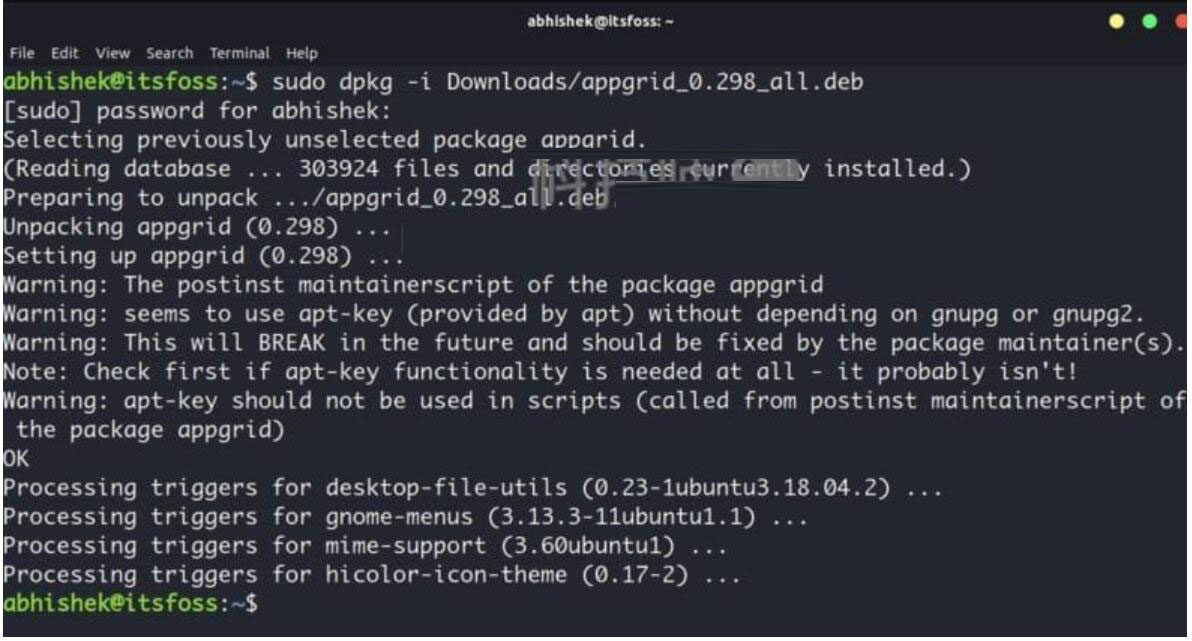The height and width of the screenshot is (641, 1192).
Task: Close terminal with the red button
Action: click(1182, 21)
